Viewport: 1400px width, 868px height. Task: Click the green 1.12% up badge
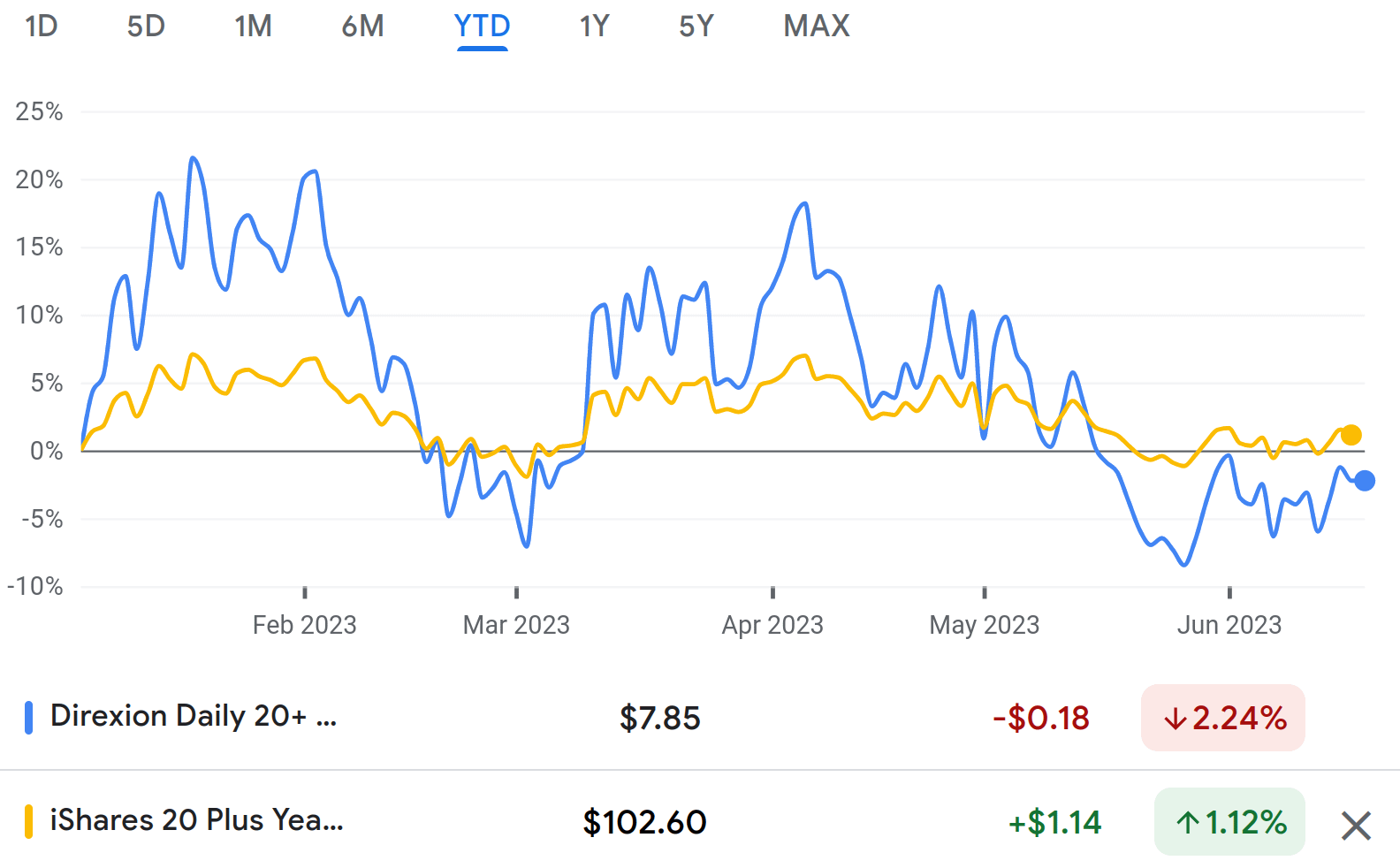click(1229, 822)
